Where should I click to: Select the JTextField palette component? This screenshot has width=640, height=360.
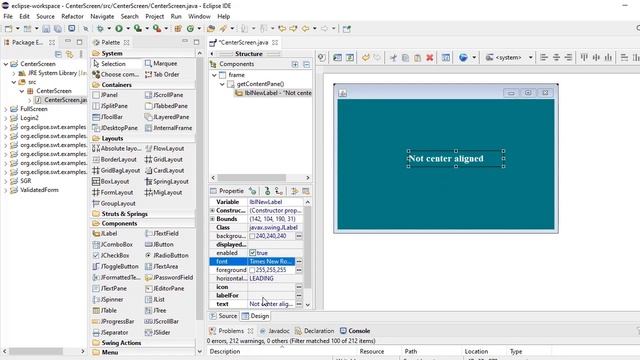pos(162,233)
